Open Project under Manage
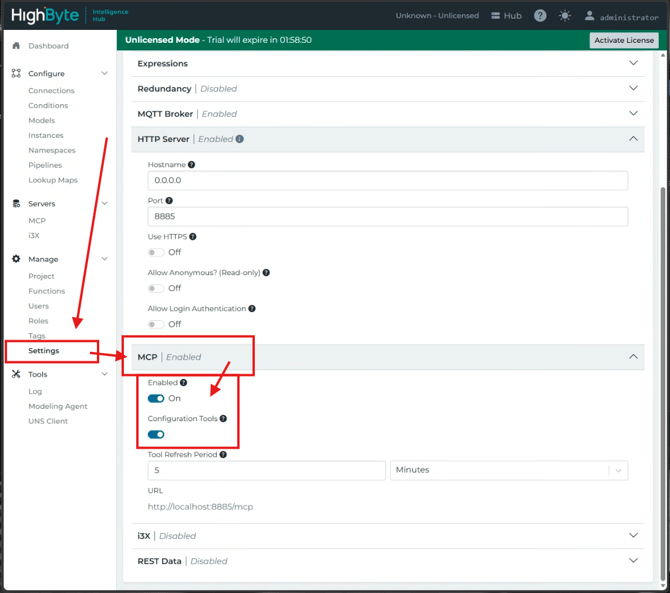The height and width of the screenshot is (593, 670). [41, 276]
